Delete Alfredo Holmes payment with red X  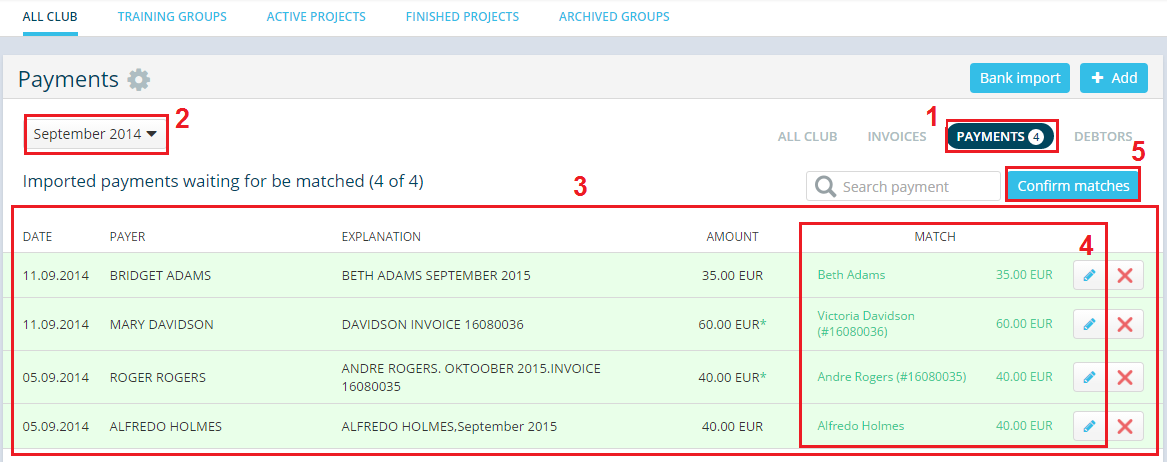(1125, 426)
